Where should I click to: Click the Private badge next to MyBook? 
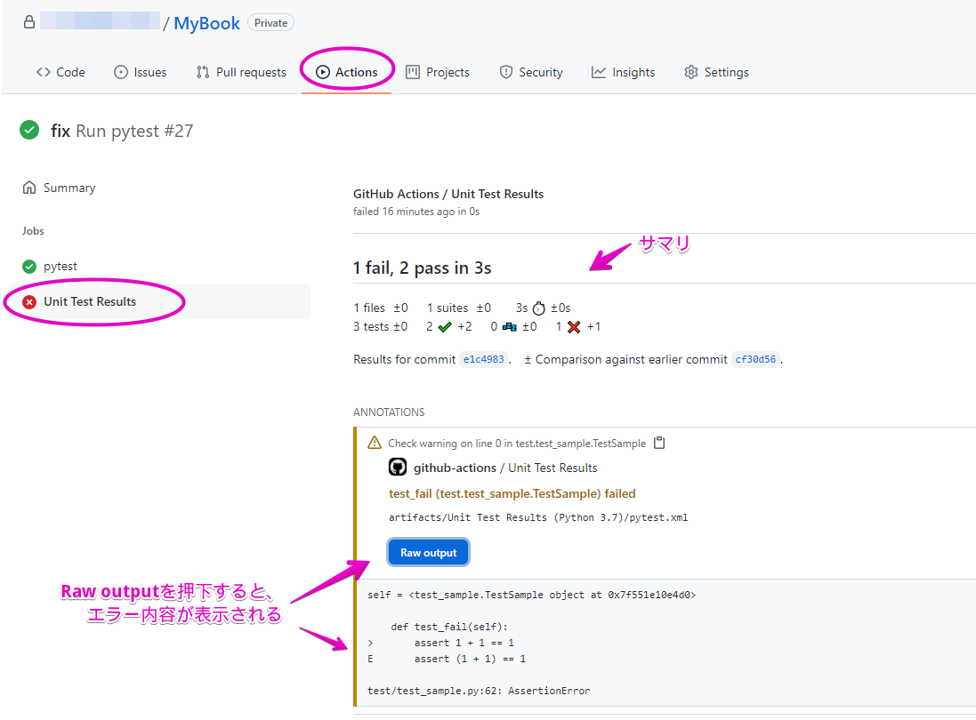(269, 22)
